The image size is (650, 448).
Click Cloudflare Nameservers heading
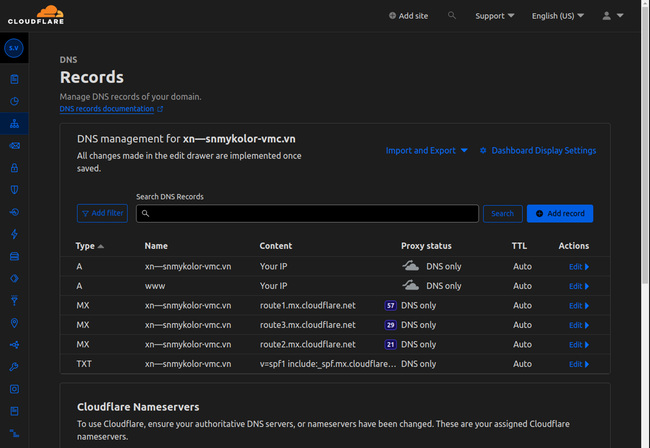coord(138,407)
